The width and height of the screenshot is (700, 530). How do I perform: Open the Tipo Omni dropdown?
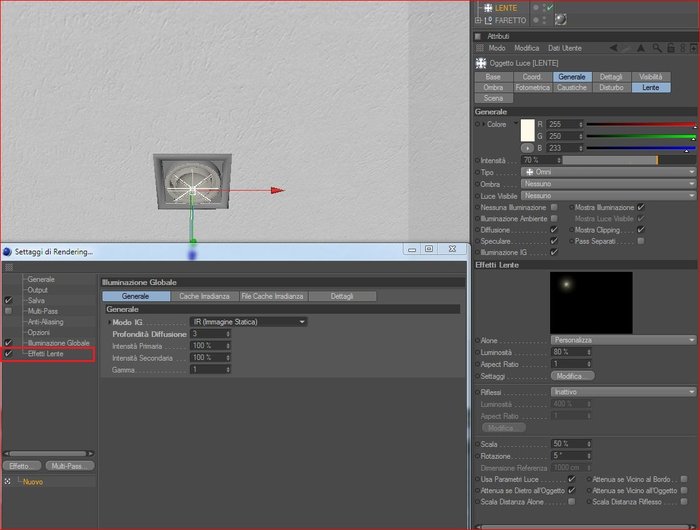tap(608, 172)
